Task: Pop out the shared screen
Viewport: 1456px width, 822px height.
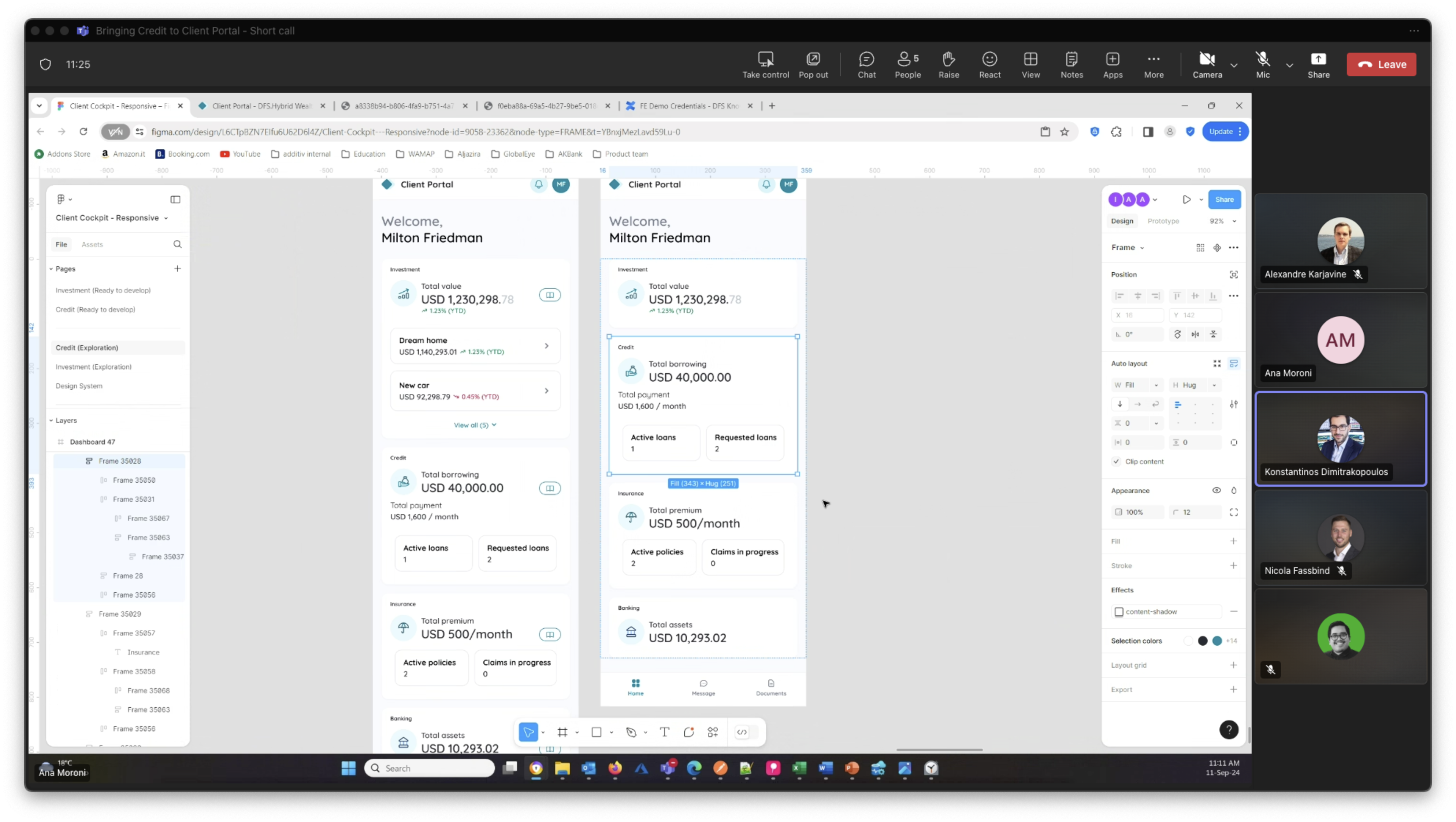Action: (813, 64)
